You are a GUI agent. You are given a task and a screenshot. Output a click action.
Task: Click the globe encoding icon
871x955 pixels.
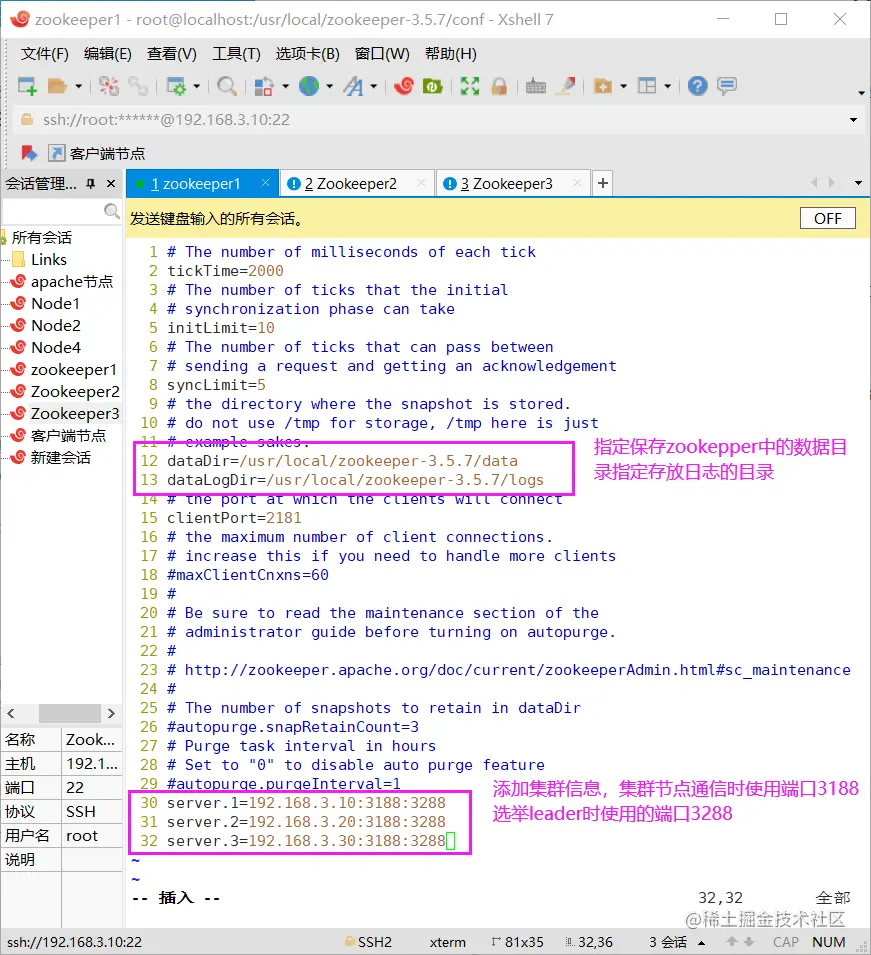pyautogui.click(x=309, y=86)
